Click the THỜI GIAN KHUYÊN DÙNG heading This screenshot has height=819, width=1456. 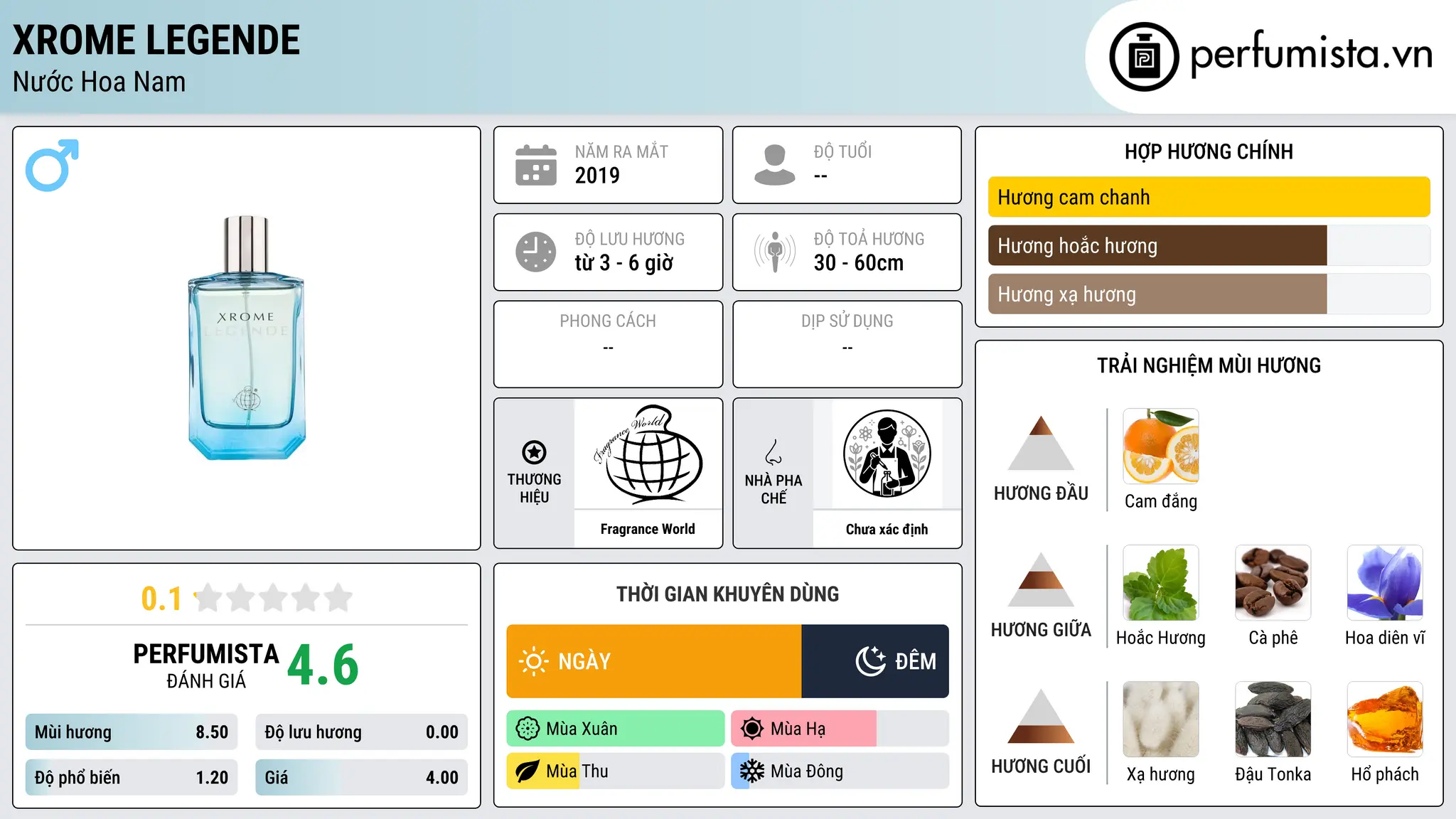[727, 594]
